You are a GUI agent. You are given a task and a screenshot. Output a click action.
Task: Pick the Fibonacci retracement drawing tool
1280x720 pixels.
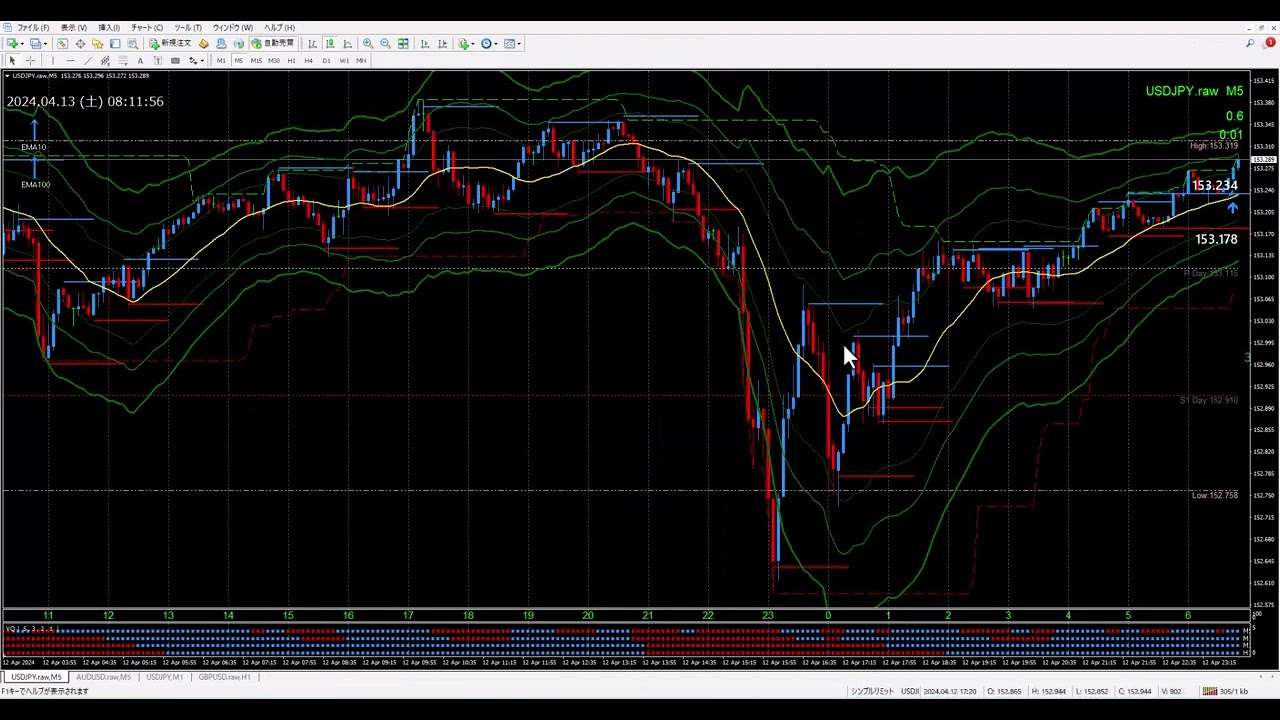pyautogui.click(x=123, y=61)
